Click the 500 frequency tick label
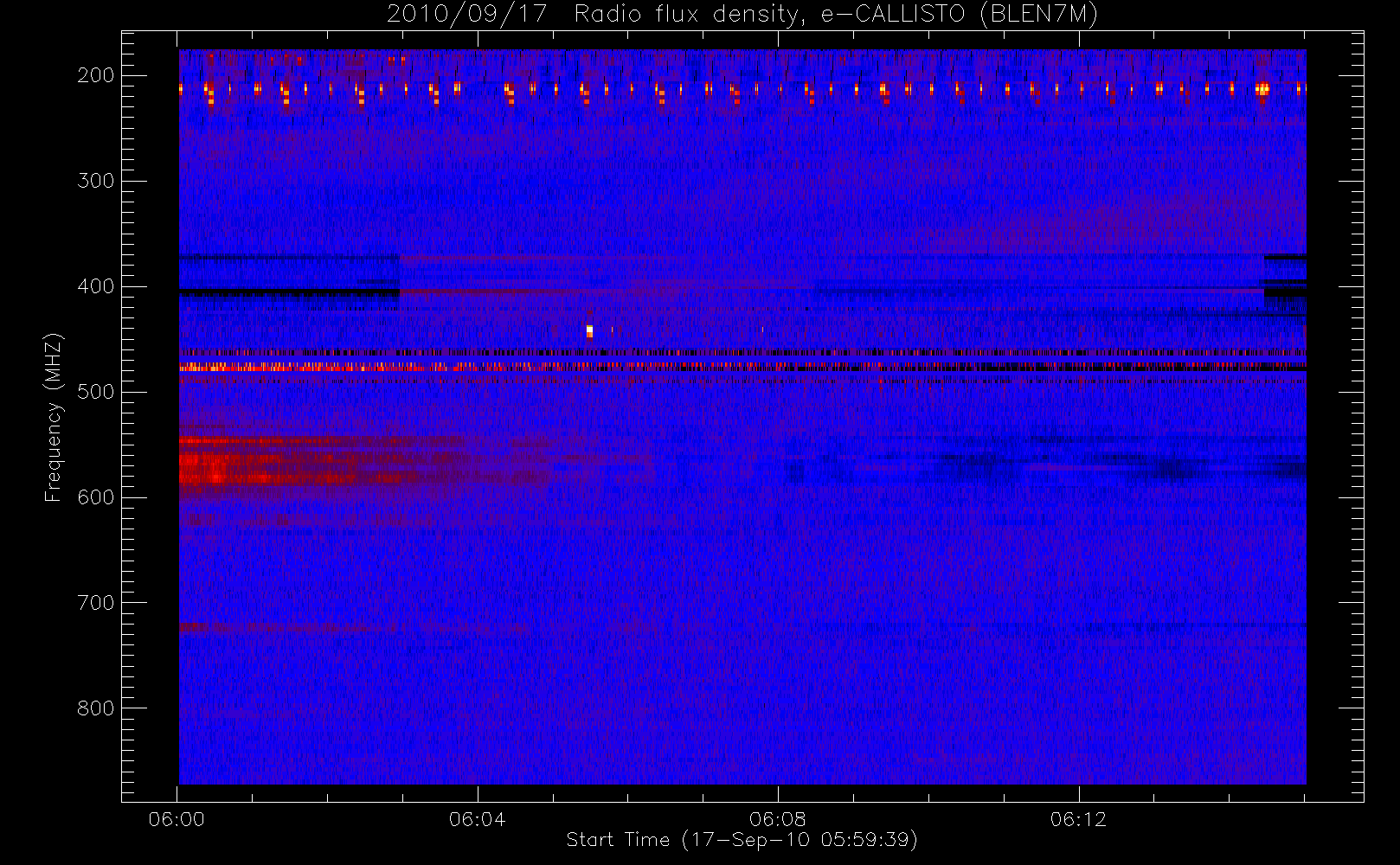This screenshot has height=865, width=1400. point(96,392)
